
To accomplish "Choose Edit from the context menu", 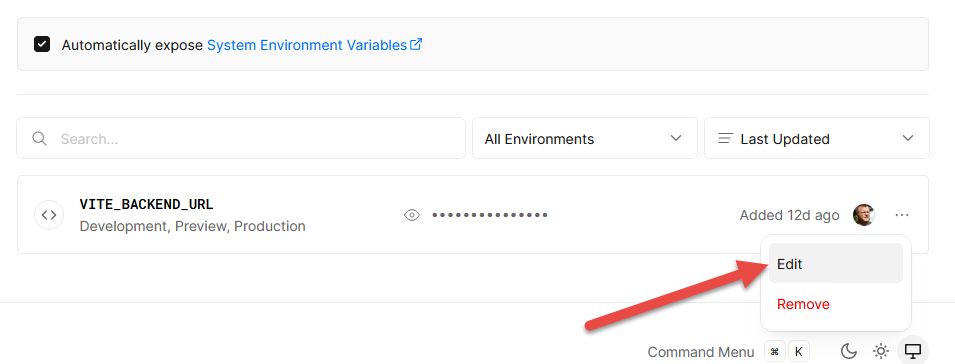I will (836, 264).
